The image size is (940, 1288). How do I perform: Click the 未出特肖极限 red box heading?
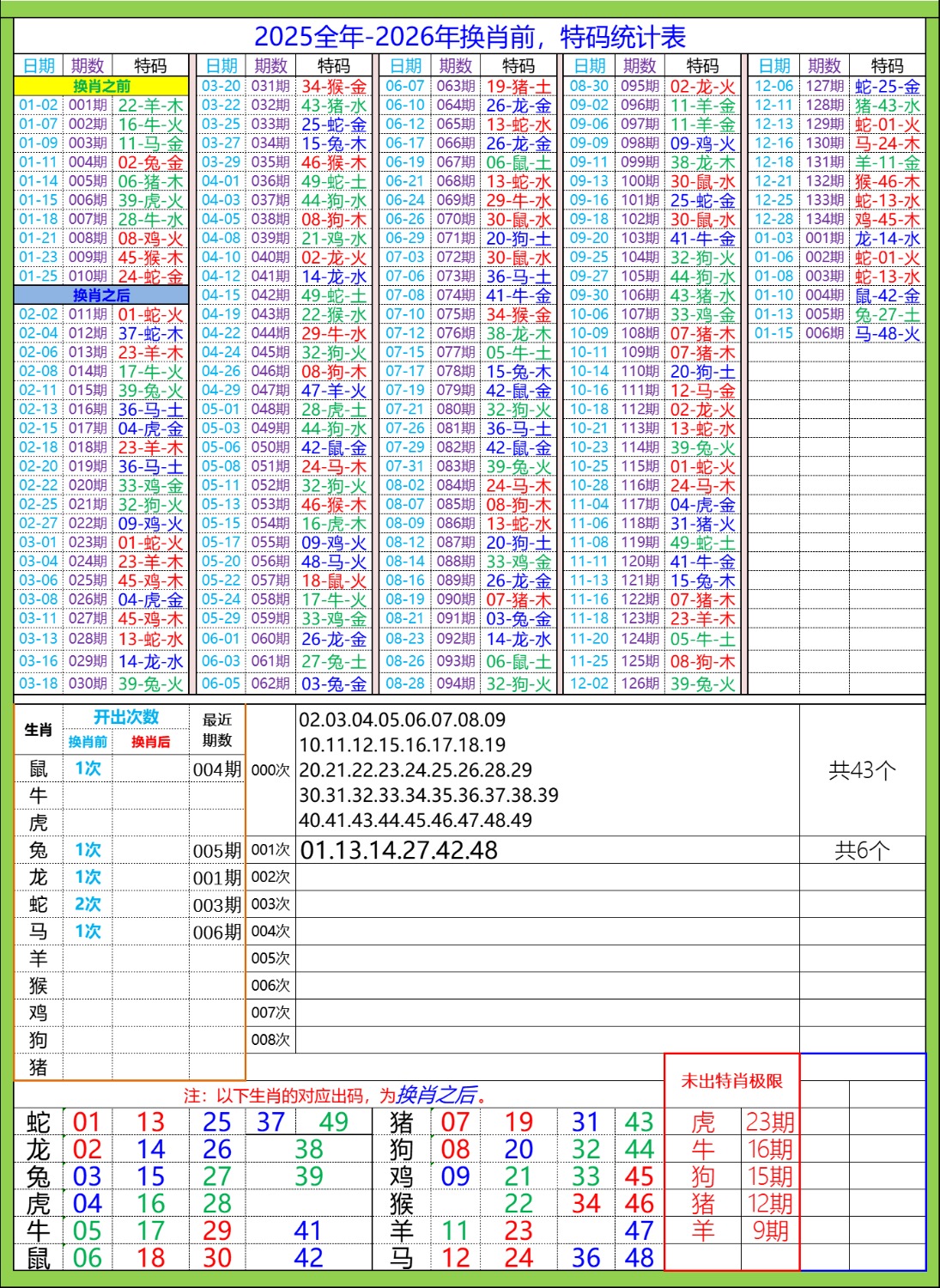731,1081
